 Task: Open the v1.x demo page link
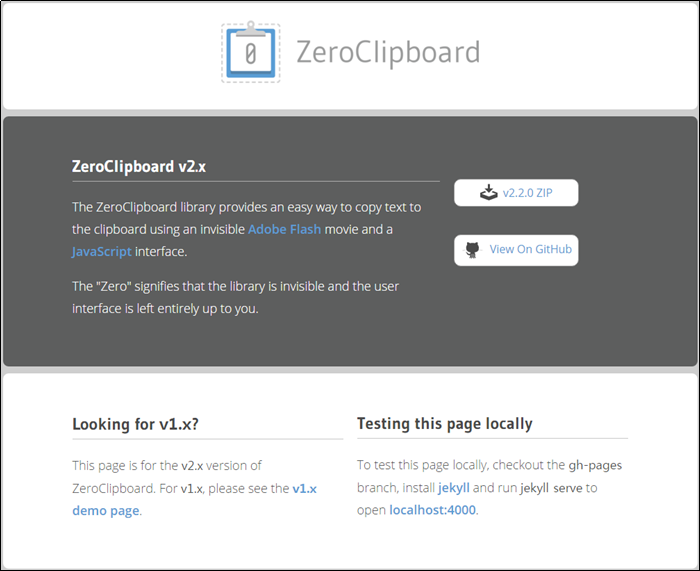[x=194, y=499]
